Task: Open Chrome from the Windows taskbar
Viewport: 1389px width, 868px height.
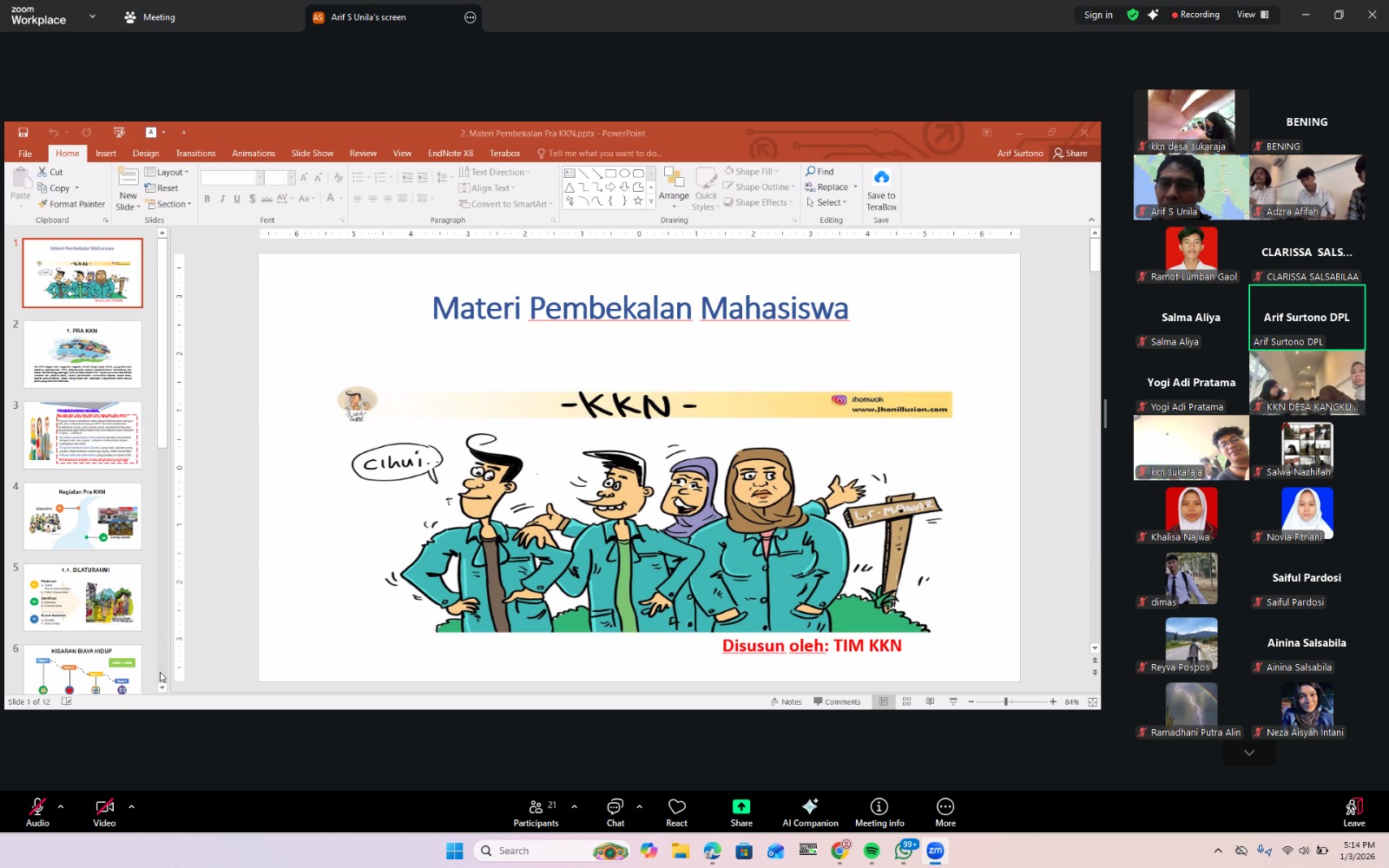Action: pyautogui.click(x=839, y=851)
